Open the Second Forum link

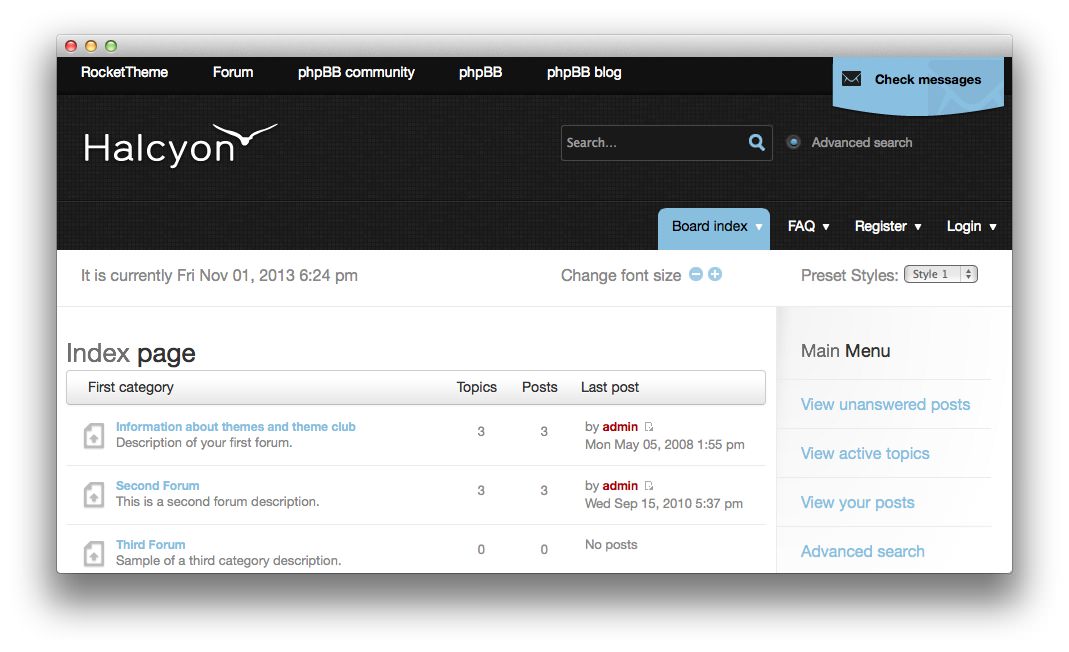tap(157, 486)
